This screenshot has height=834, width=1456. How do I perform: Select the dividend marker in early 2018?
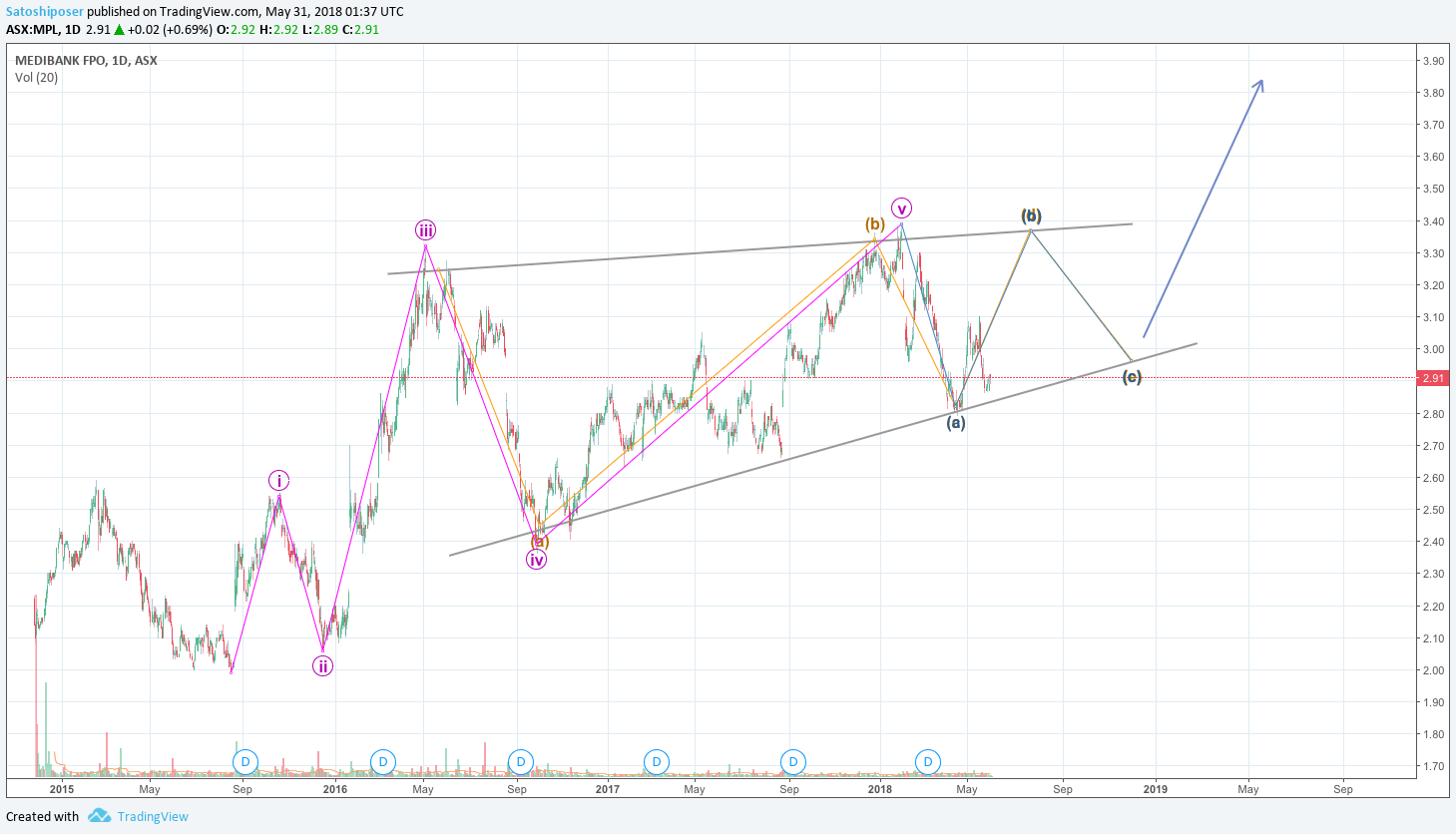(928, 762)
